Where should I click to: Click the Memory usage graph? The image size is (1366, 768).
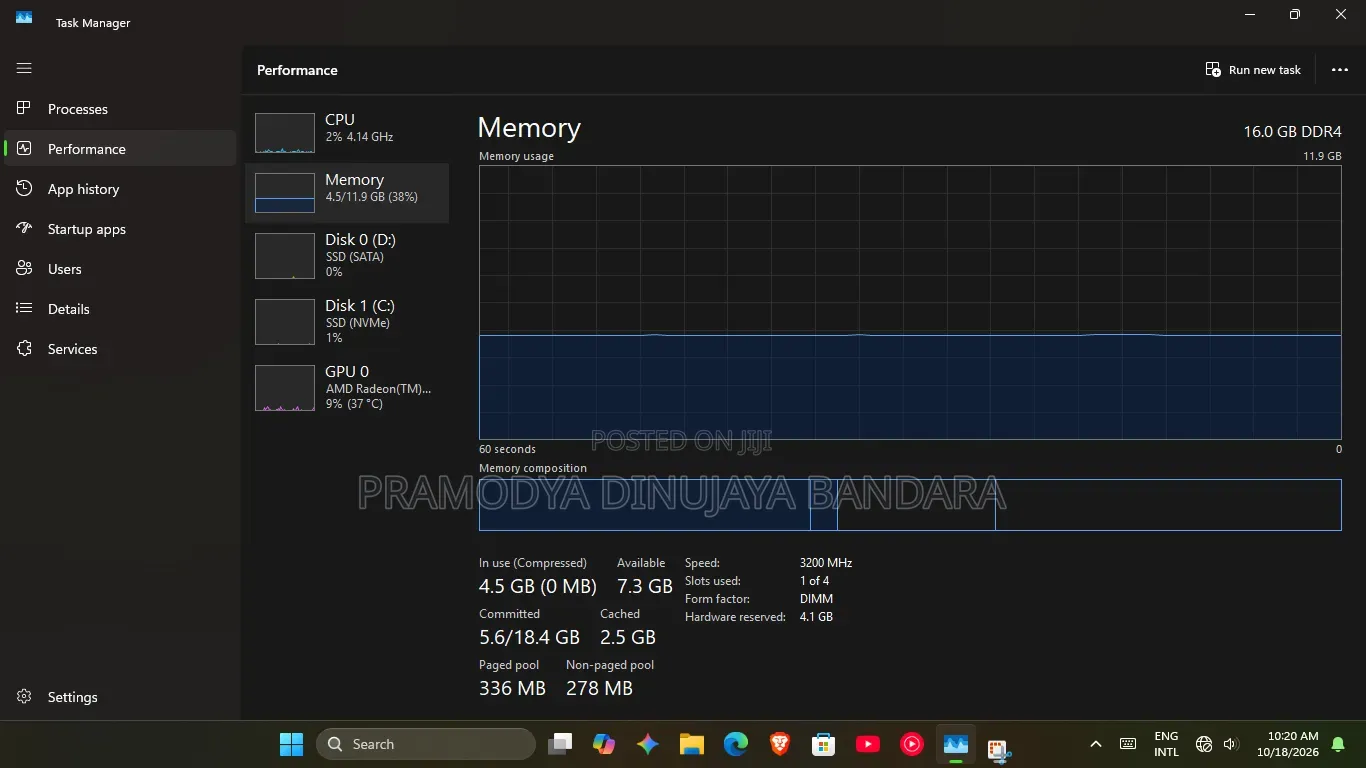(x=910, y=302)
